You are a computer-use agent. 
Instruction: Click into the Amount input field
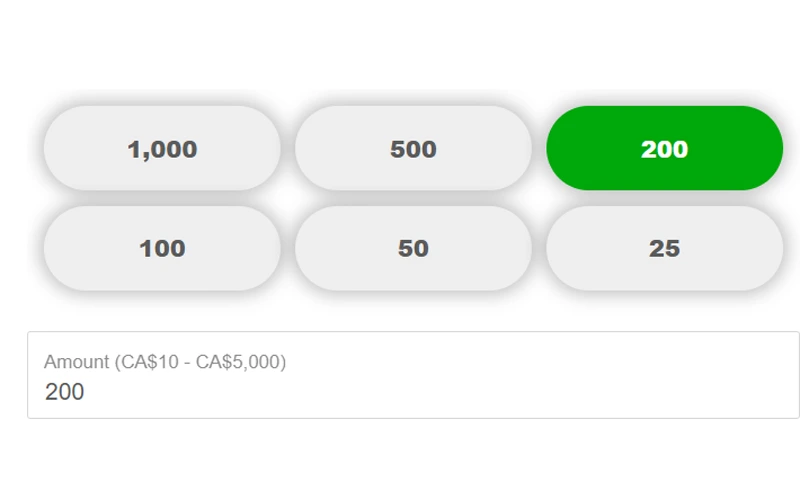point(413,391)
